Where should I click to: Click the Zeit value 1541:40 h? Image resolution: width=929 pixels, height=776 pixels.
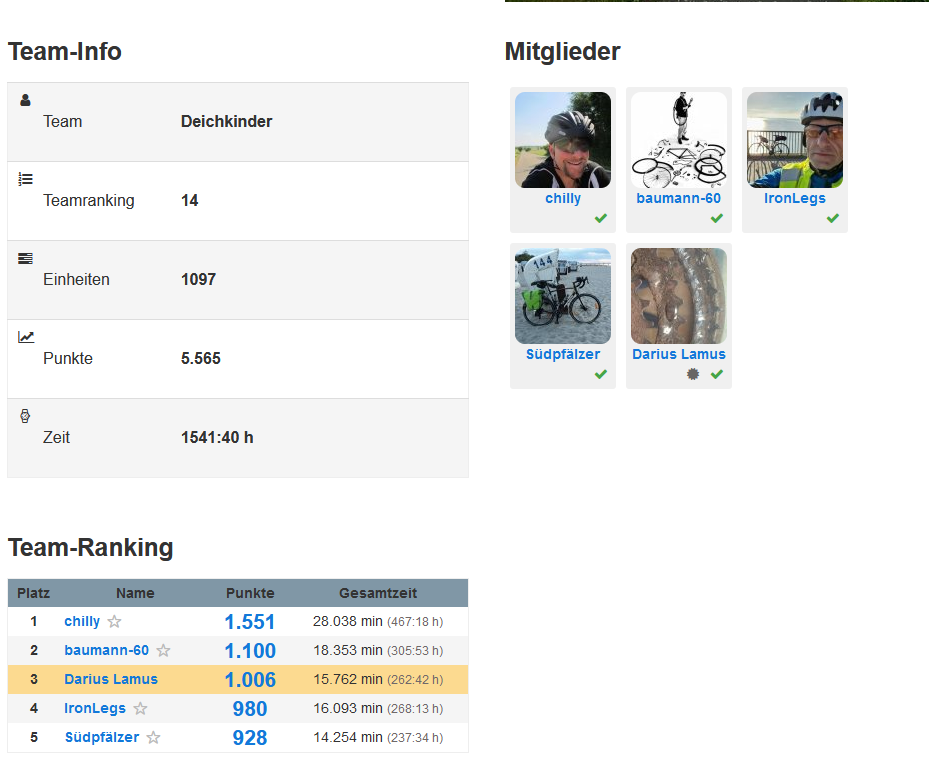coord(217,438)
